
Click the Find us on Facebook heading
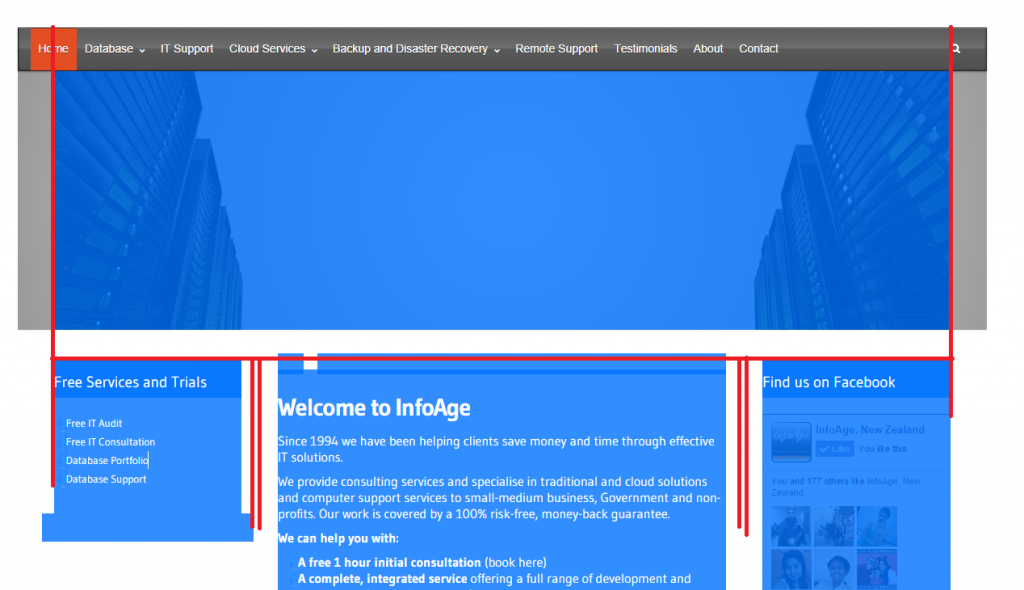[829, 382]
